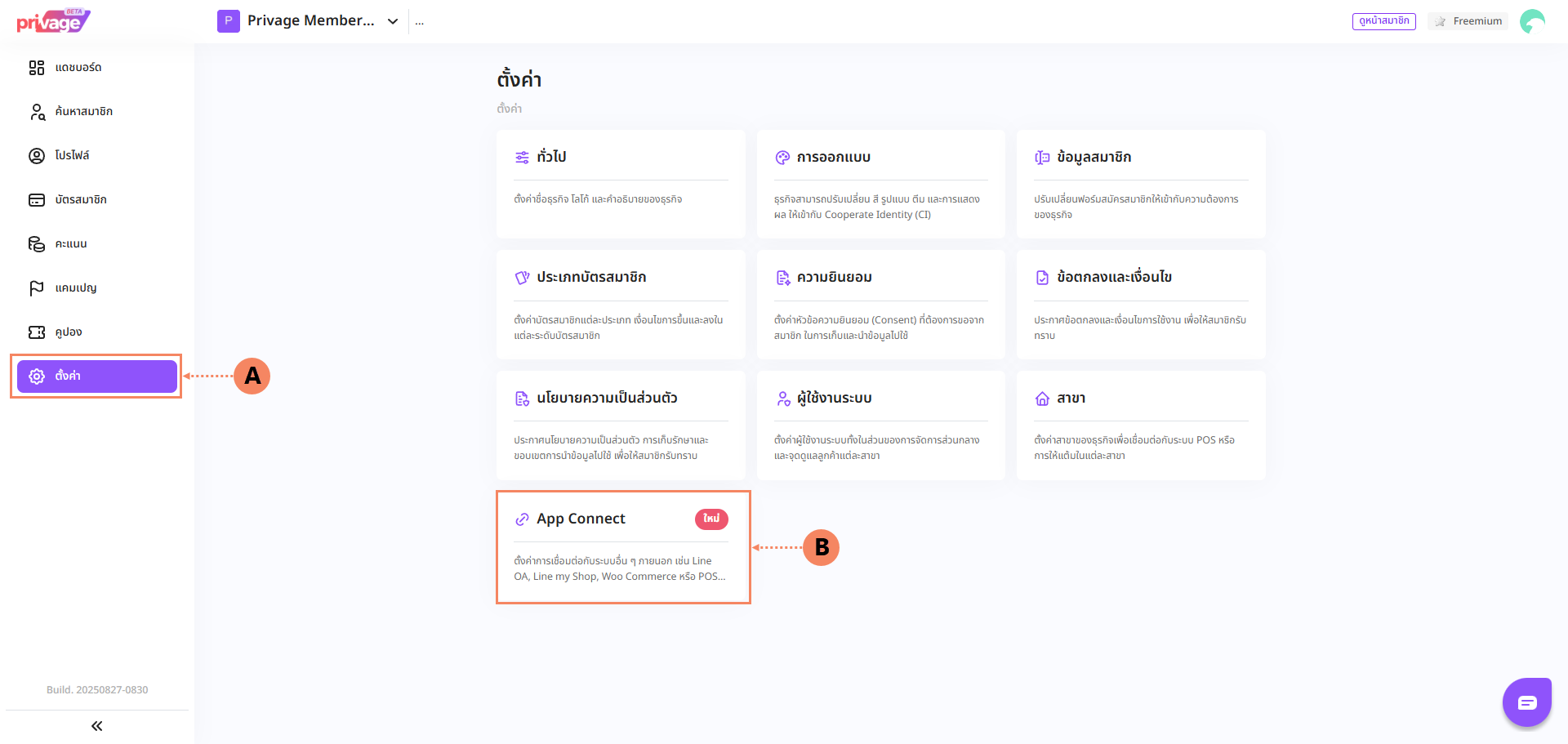The image size is (1568, 744).
Task: Expand the Privage Member business dropdown
Action: point(393,21)
